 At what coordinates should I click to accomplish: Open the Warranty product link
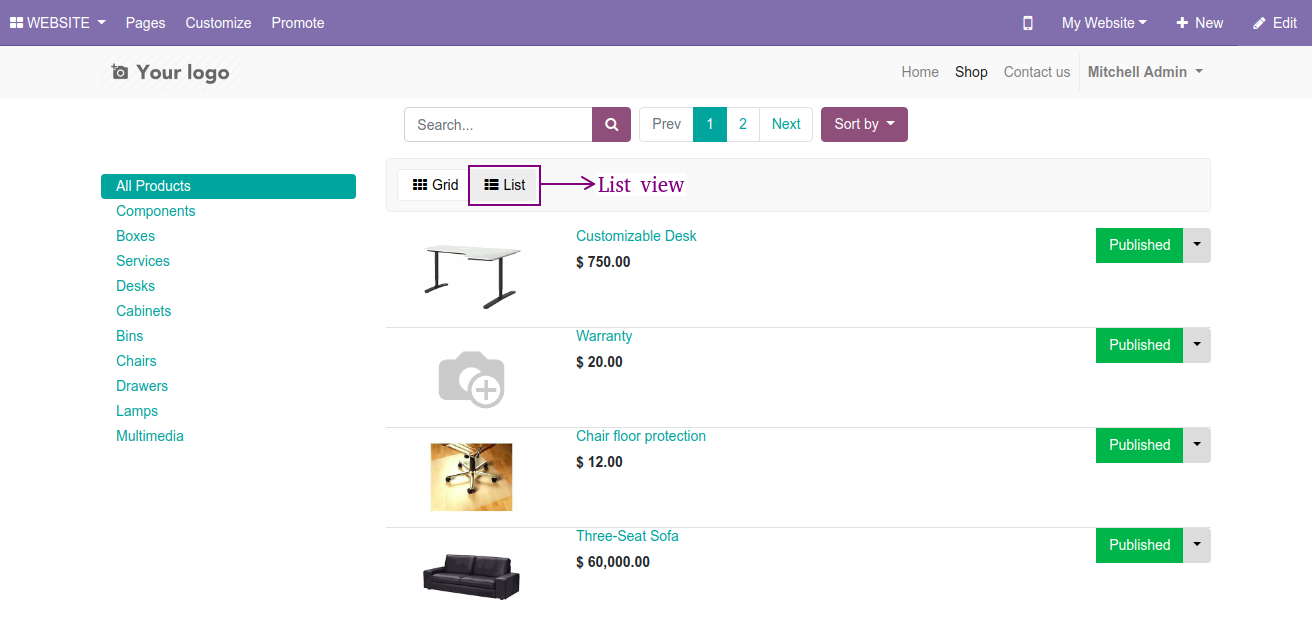pyautogui.click(x=604, y=336)
